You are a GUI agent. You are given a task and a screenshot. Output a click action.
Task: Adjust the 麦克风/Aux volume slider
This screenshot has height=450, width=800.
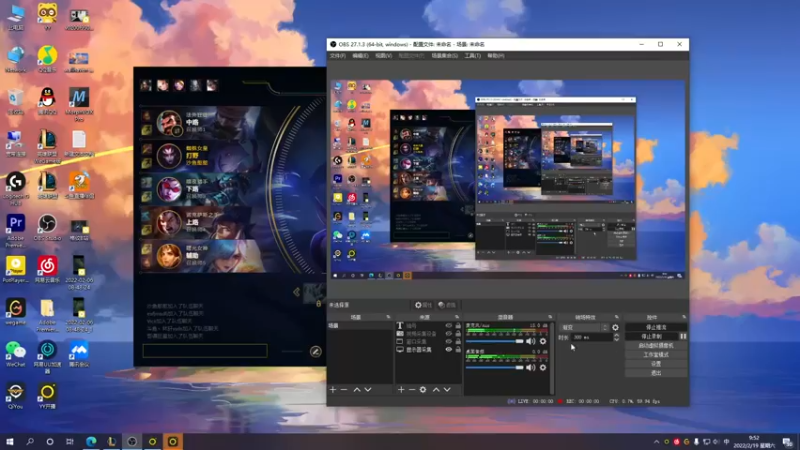[494, 341]
